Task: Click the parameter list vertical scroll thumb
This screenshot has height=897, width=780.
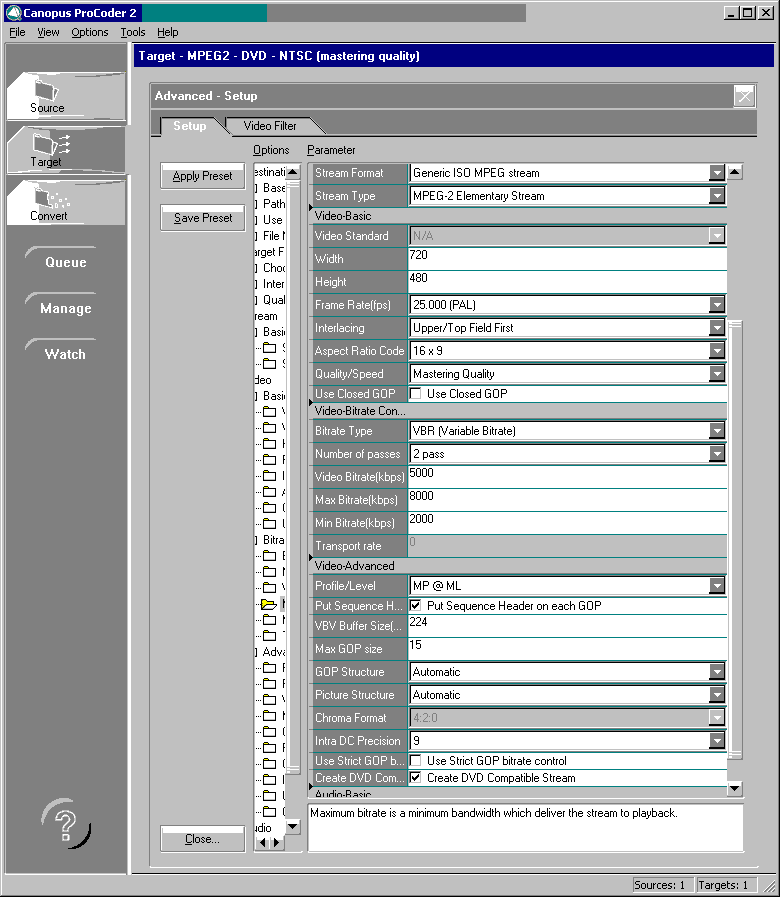Action: click(x=735, y=539)
